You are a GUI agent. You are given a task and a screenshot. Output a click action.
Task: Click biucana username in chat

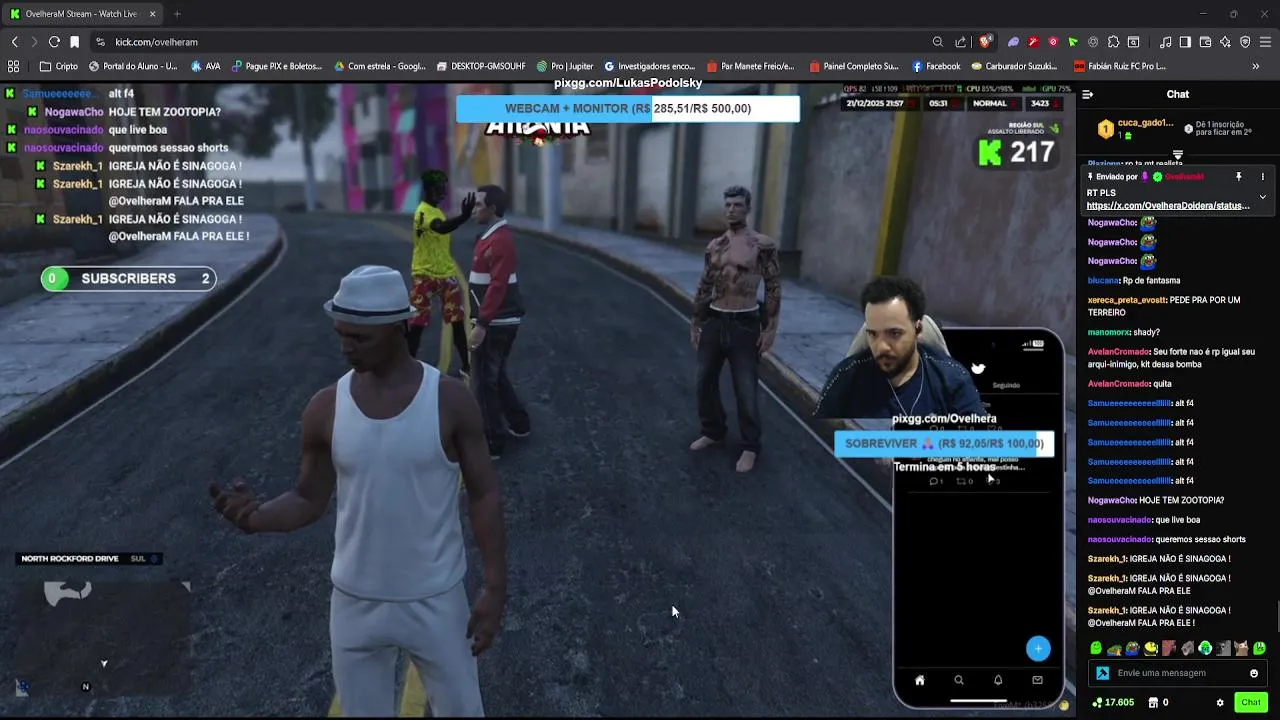(1103, 281)
